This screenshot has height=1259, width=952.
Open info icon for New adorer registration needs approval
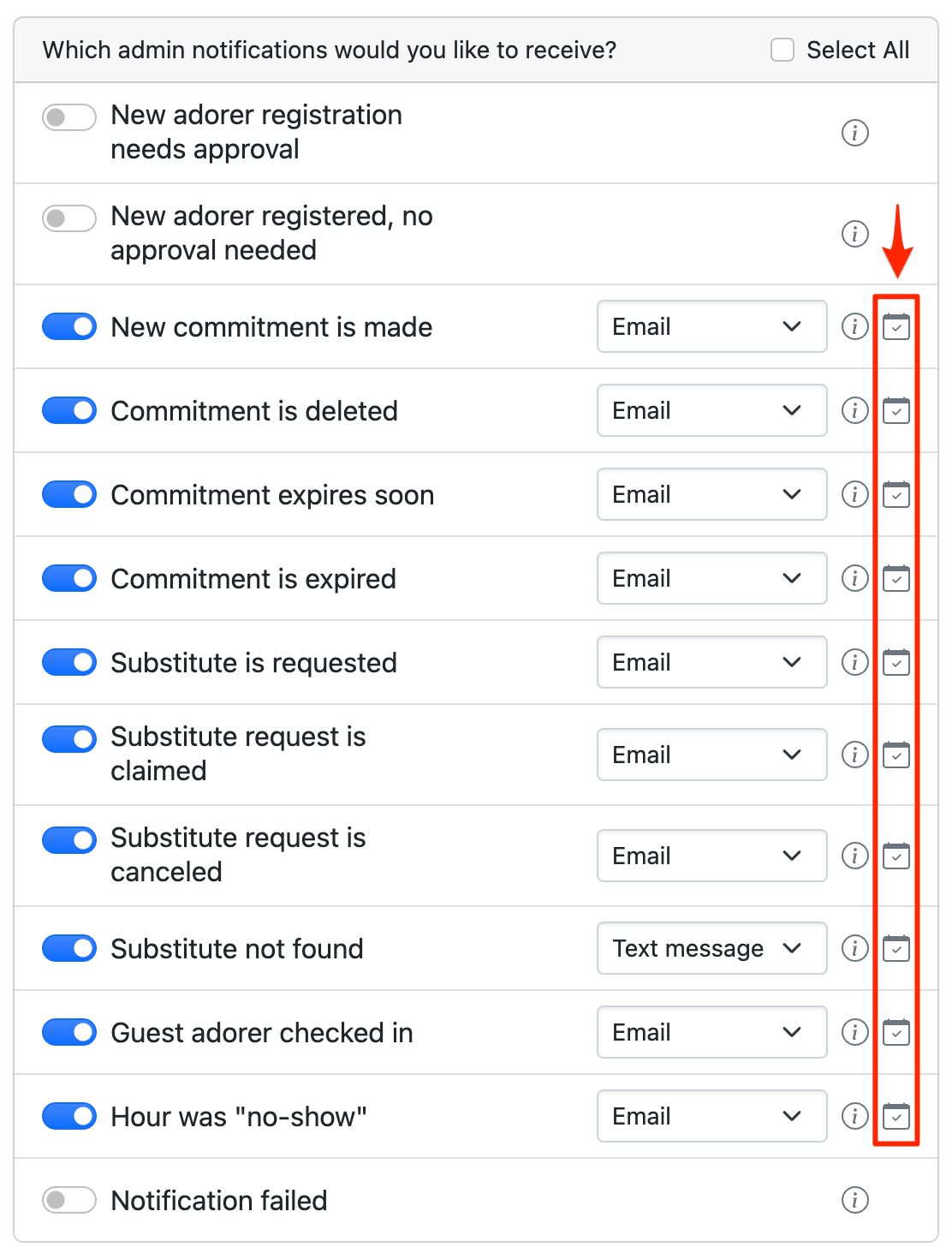854,133
